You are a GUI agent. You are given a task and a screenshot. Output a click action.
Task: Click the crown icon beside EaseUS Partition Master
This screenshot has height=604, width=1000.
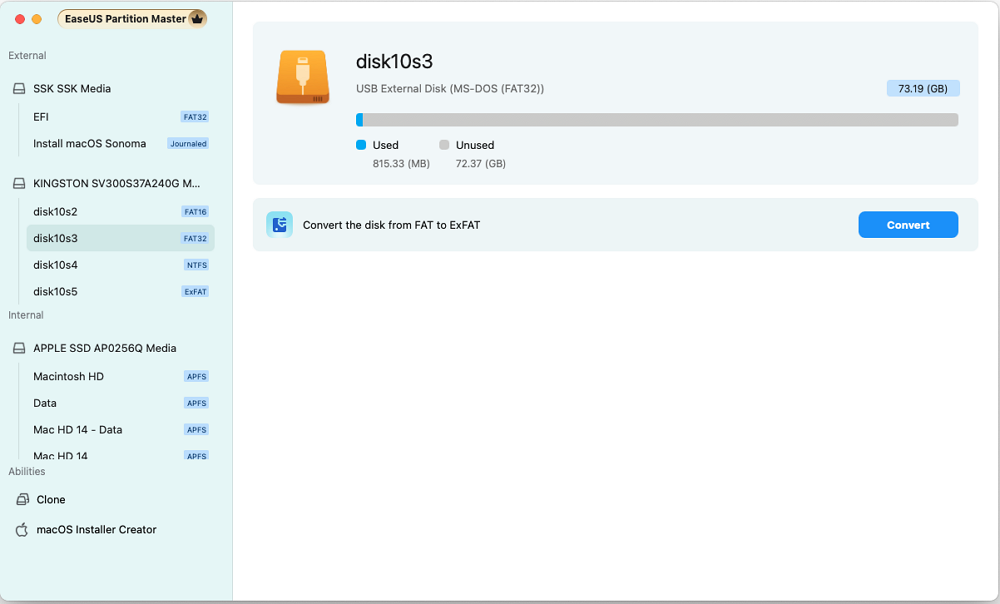click(x=197, y=18)
